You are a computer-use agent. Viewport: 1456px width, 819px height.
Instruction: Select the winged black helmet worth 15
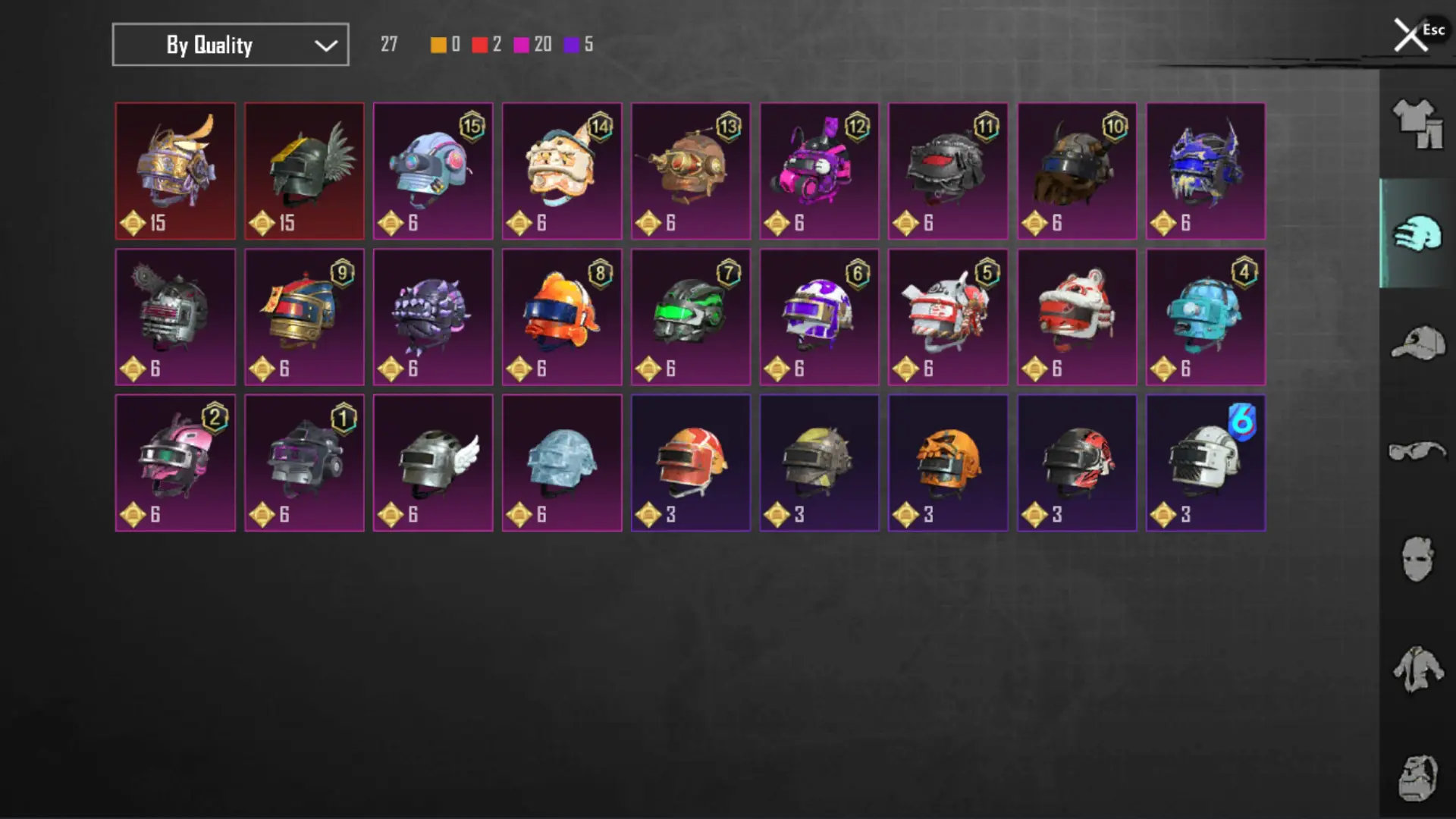pos(304,171)
